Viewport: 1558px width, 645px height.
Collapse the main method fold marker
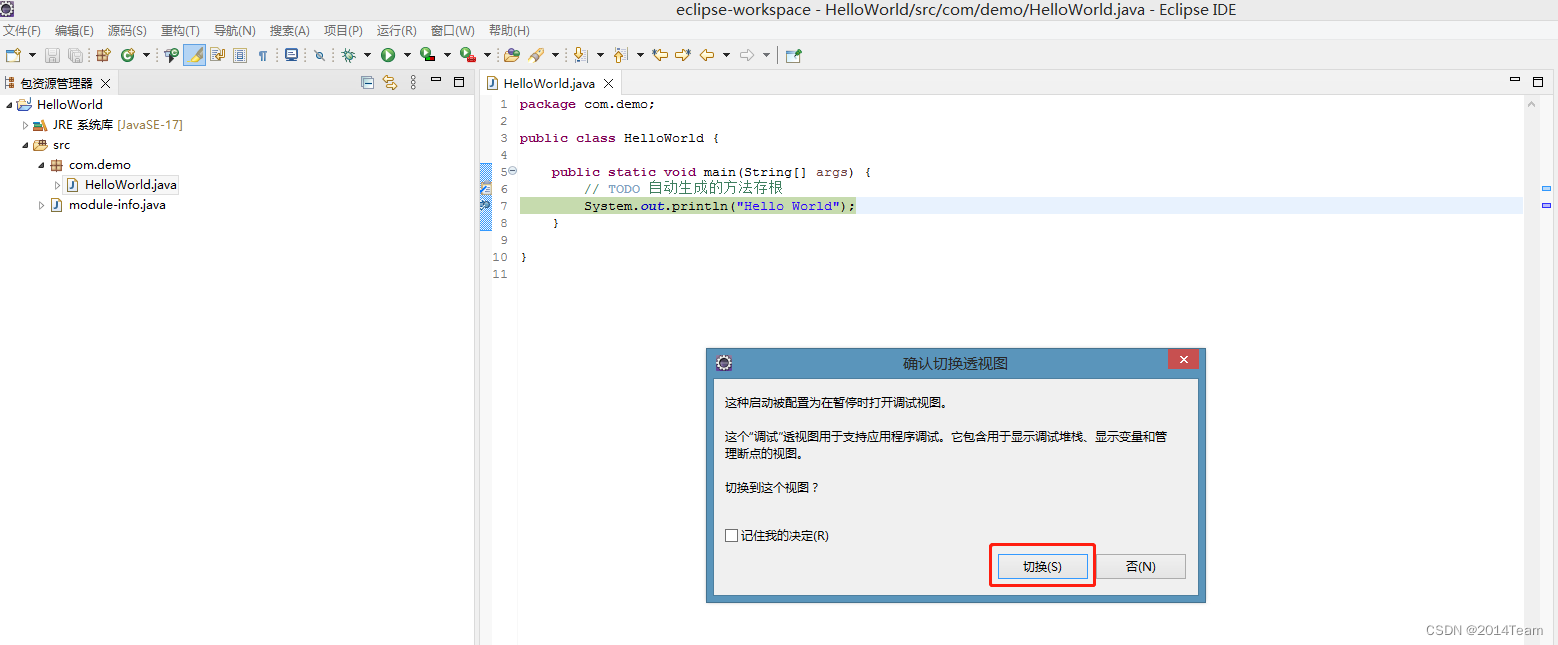click(513, 172)
